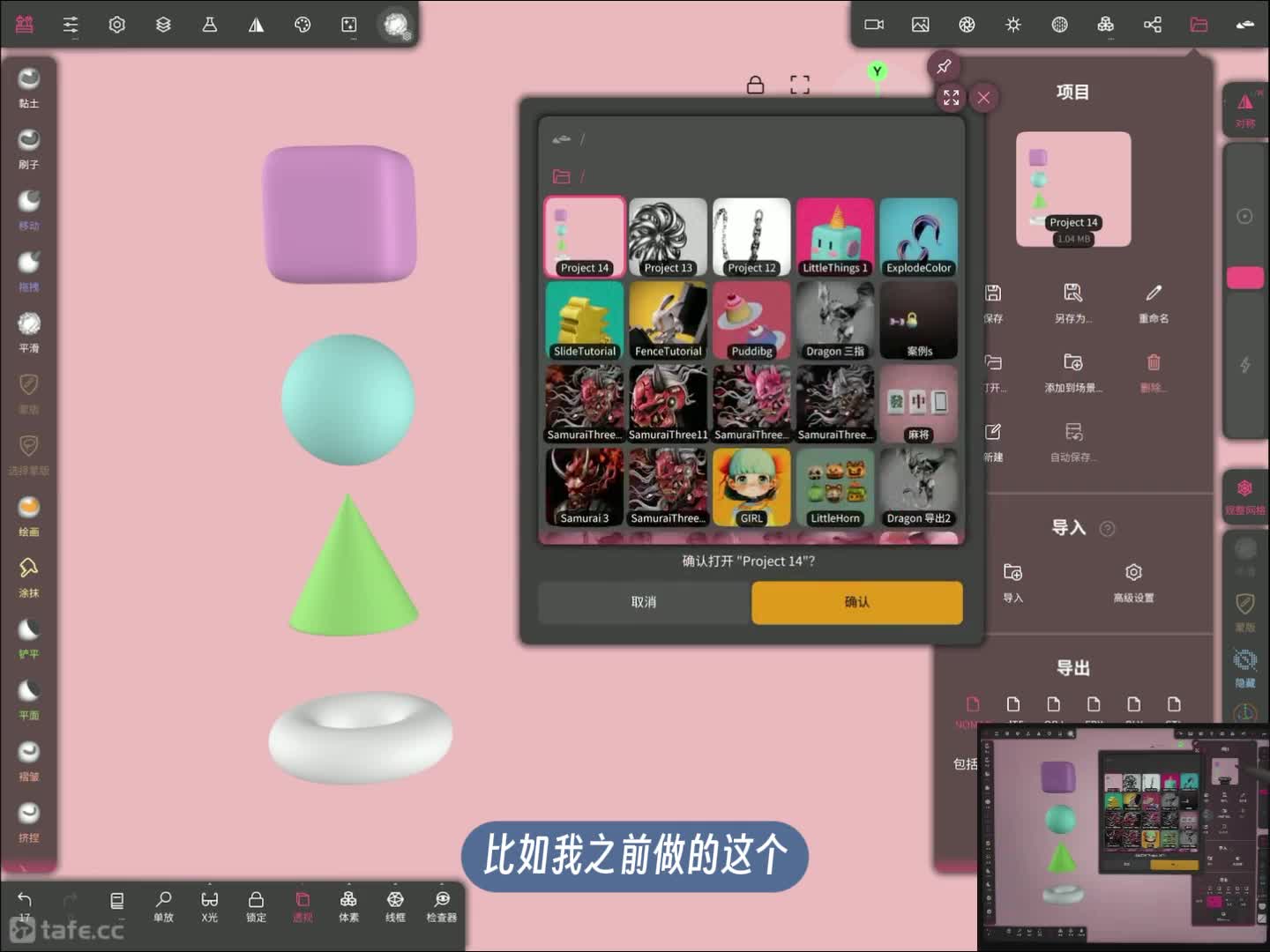
Task: Select the 绘画 paint tool
Action: pos(29,515)
